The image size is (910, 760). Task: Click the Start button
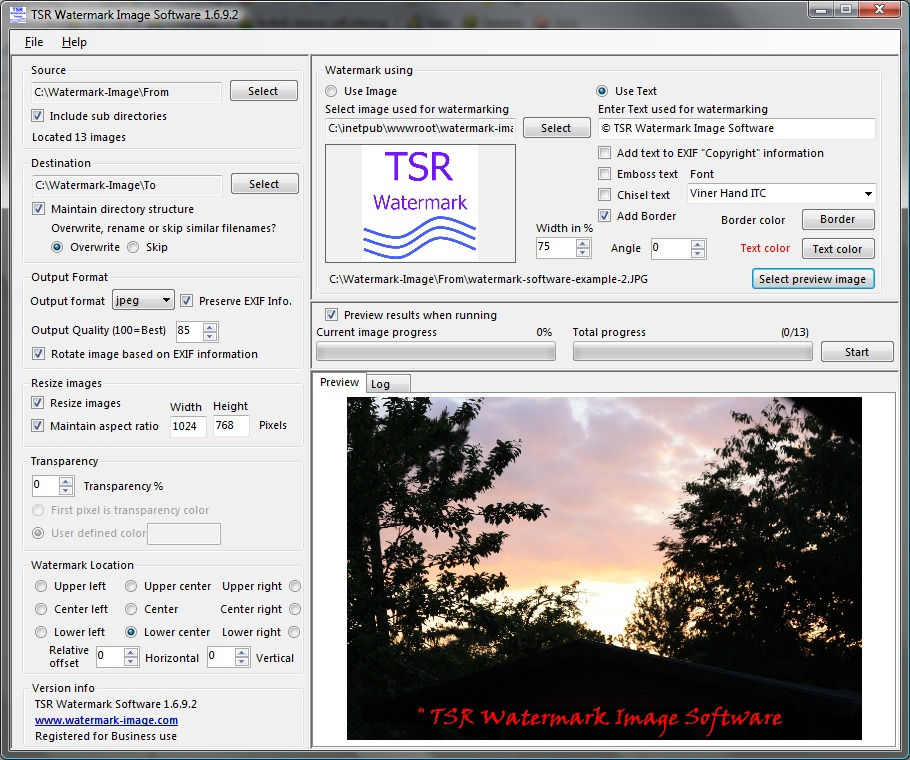coord(857,352)
